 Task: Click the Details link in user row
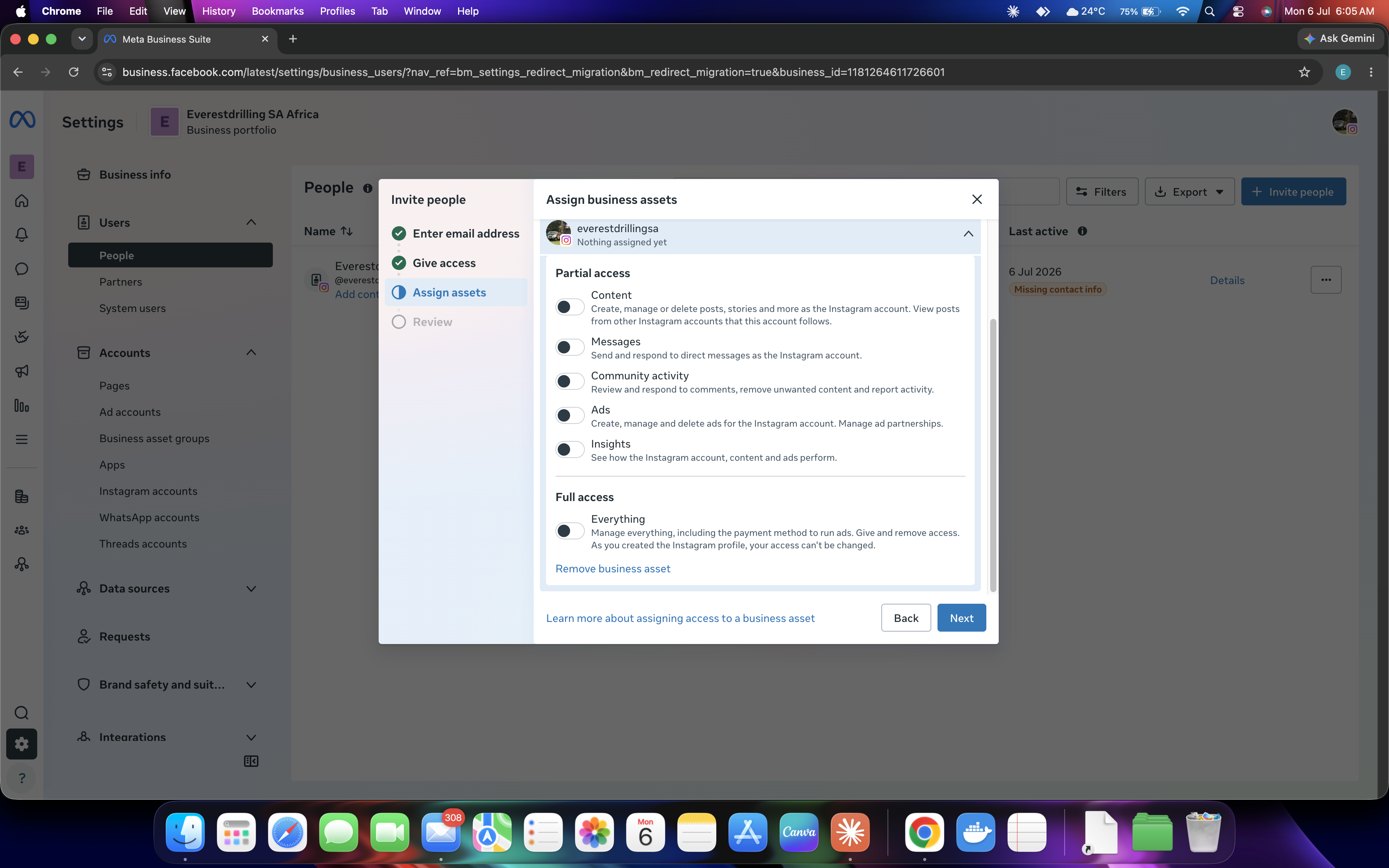(1227, 280)
